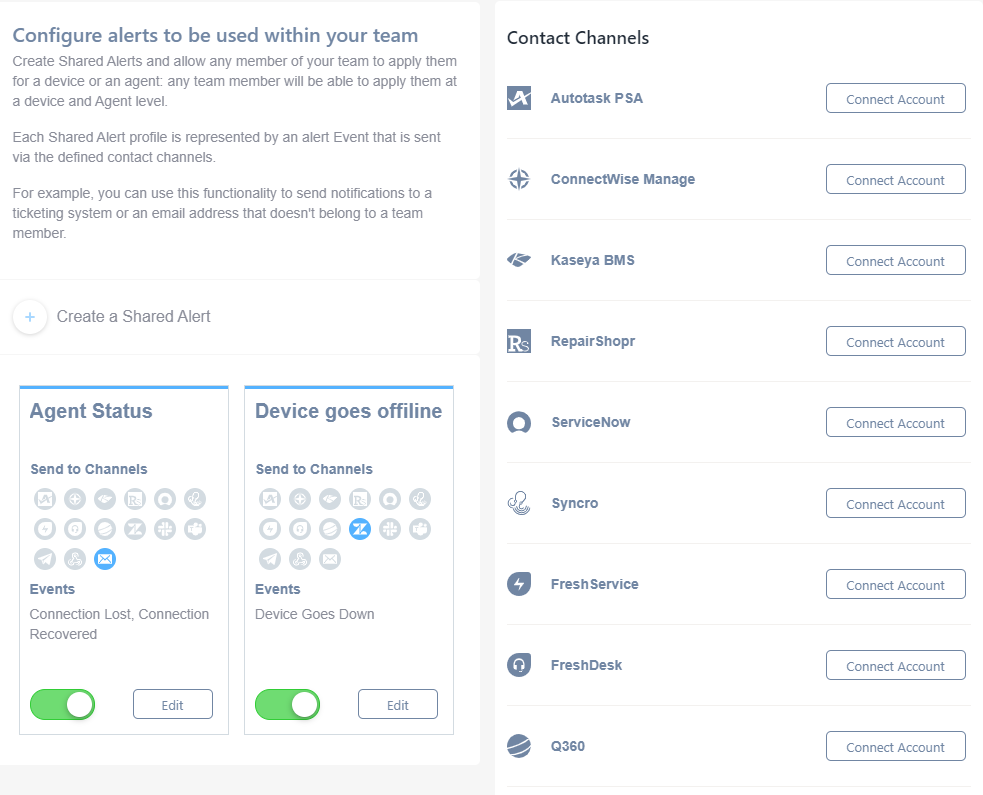Toggle Q360 icon in Device goes offline card
Image resolution: width=983 pixels, height=795 pixels.
tap(330, 529)
